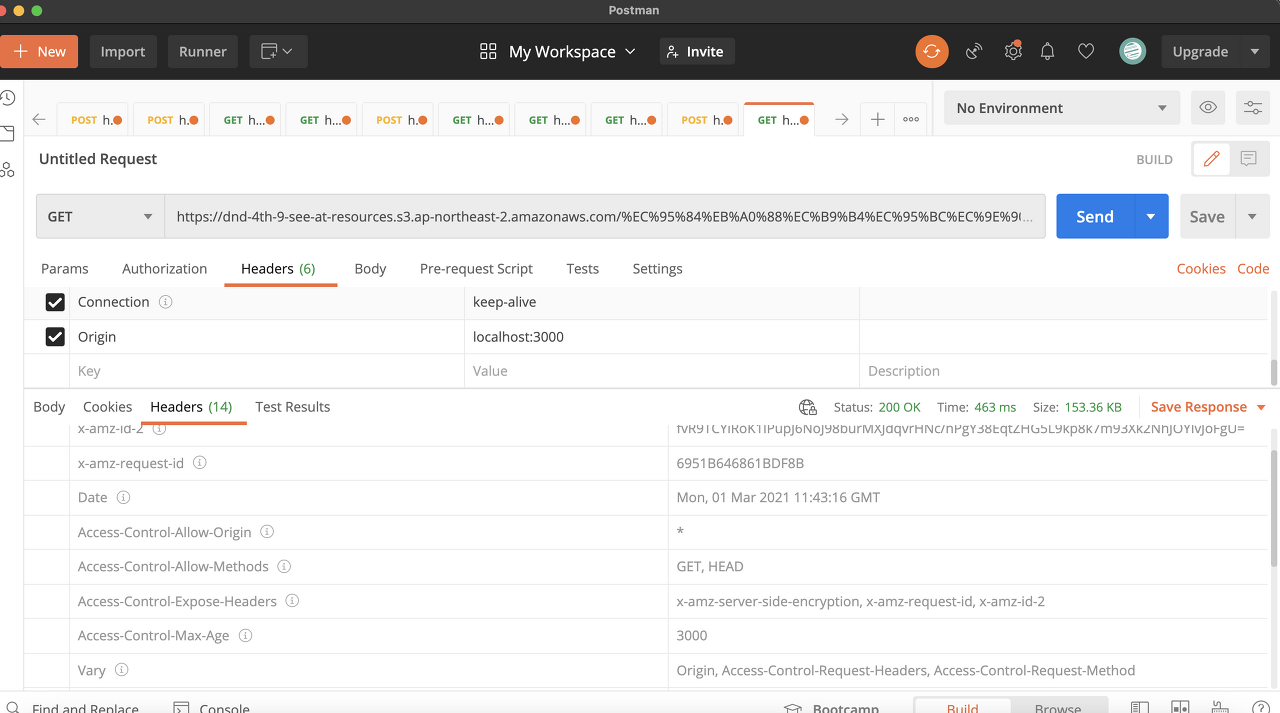
Task: Open the user avatar menu
Action: 1132,52
